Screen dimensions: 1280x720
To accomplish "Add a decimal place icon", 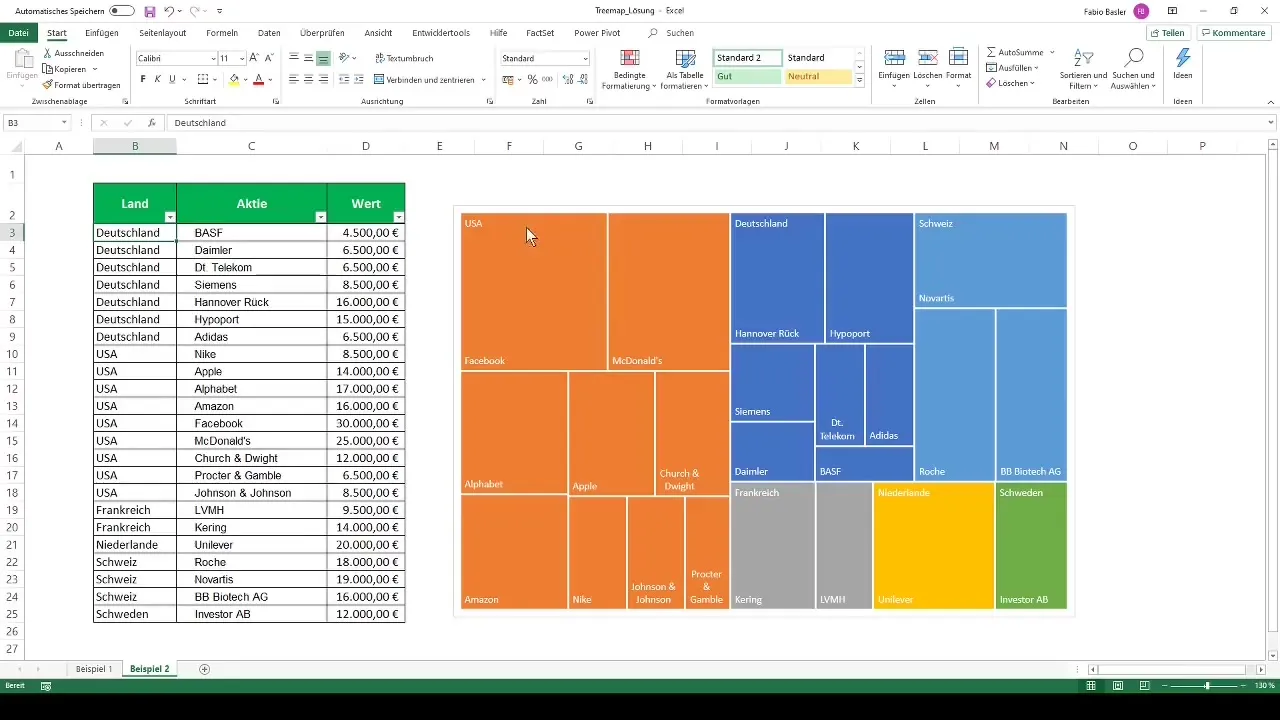I will point(567,79).
